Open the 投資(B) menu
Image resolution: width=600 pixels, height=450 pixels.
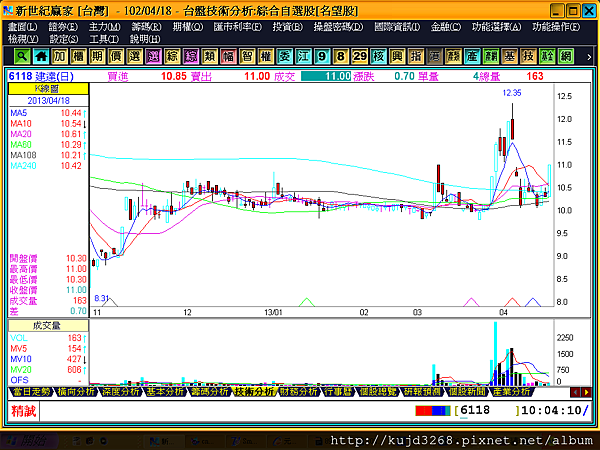[x=287, y=27]
